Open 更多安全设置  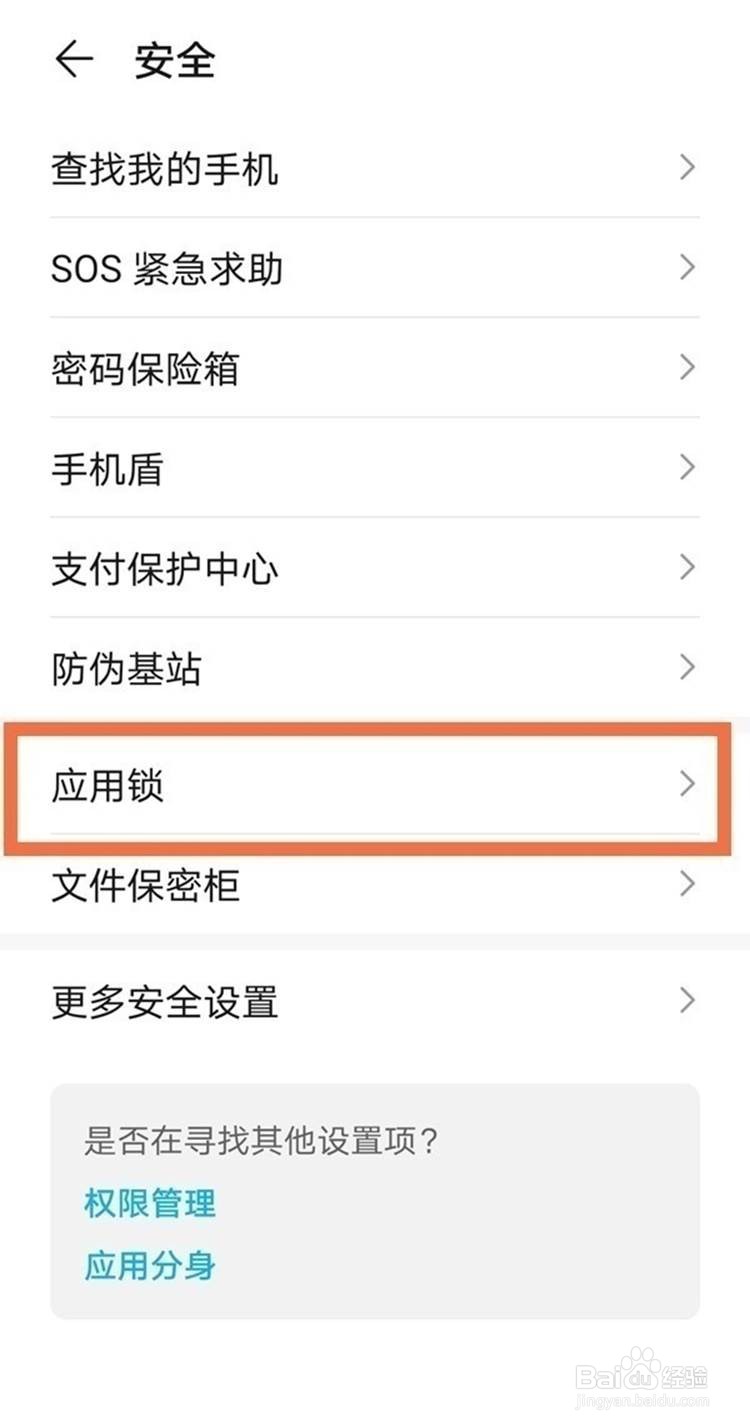pyautogui.click(x=375, y=1001)
